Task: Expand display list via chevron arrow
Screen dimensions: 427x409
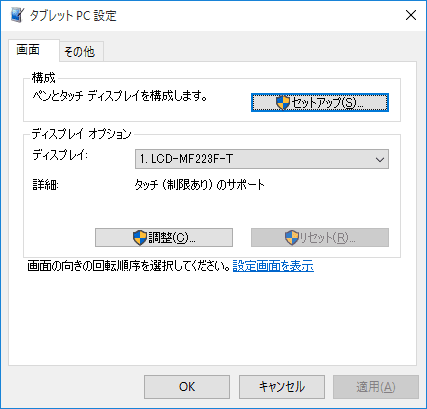Action: point(380,159)
